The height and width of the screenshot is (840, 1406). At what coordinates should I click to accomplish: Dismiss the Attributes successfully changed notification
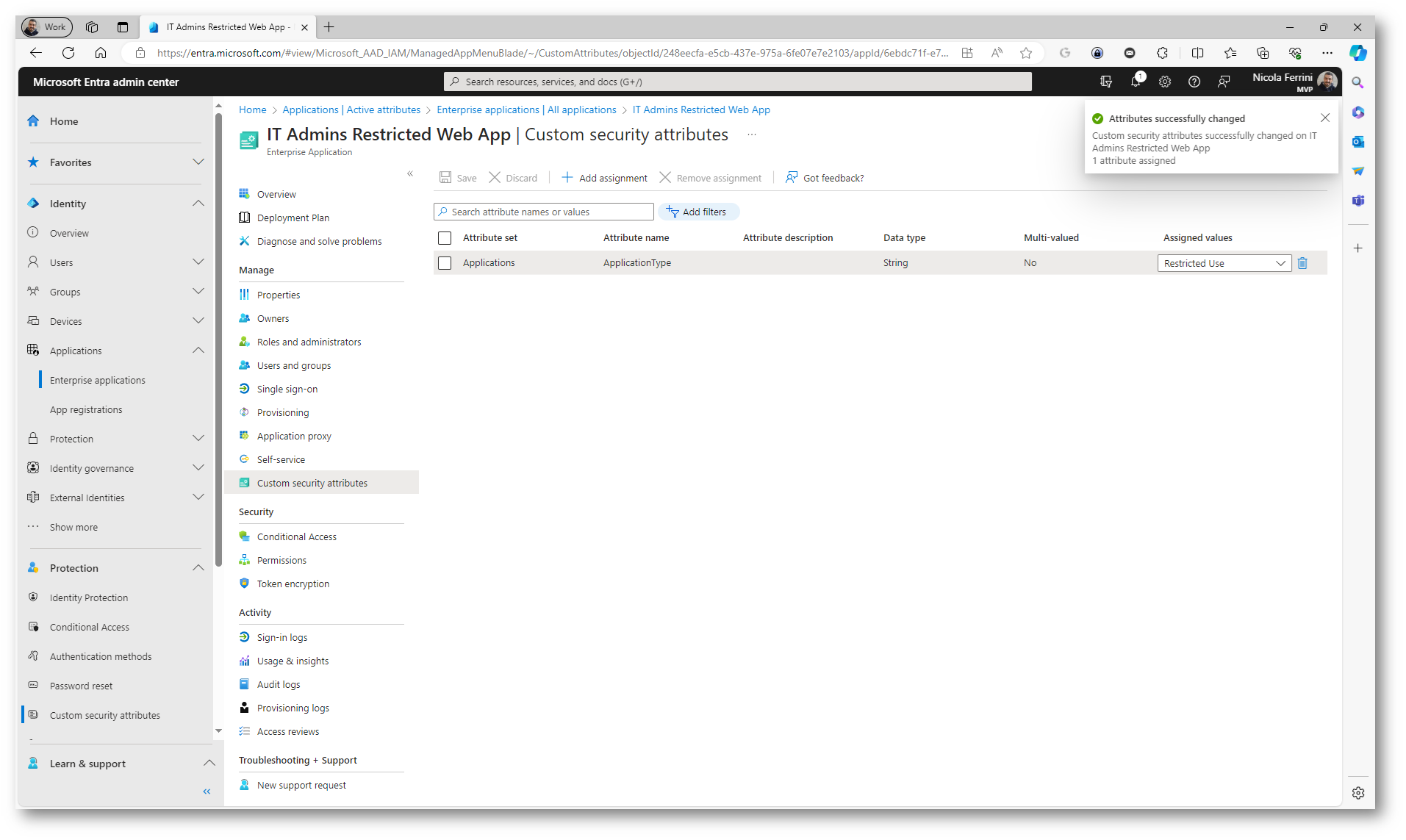point(1325,118)
